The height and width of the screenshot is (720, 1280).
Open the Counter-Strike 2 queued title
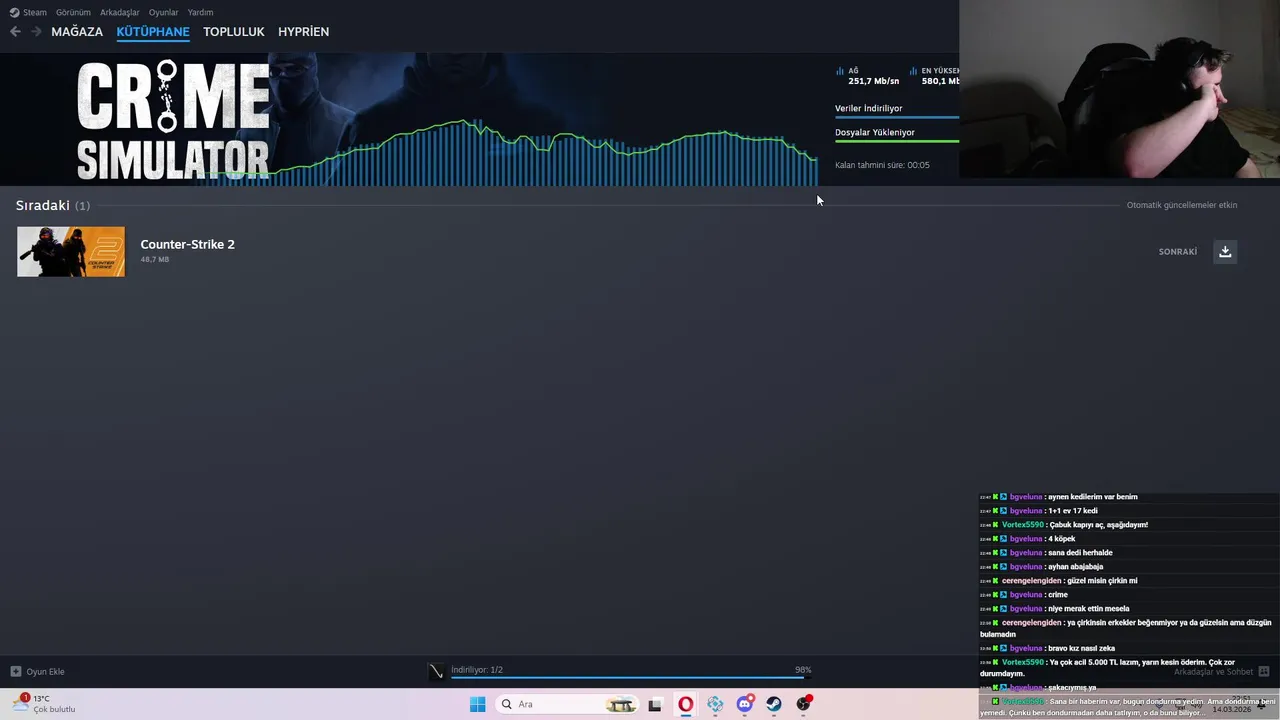coord(187,244)
